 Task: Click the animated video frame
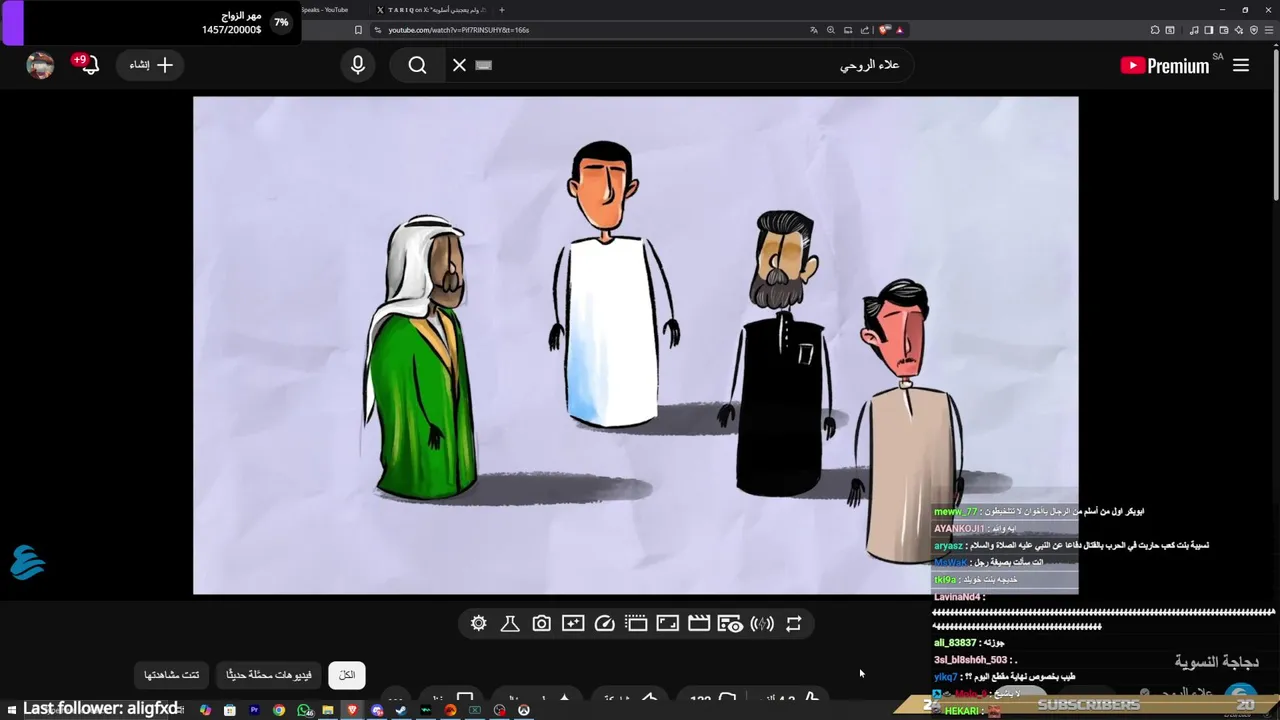[635, 345]
